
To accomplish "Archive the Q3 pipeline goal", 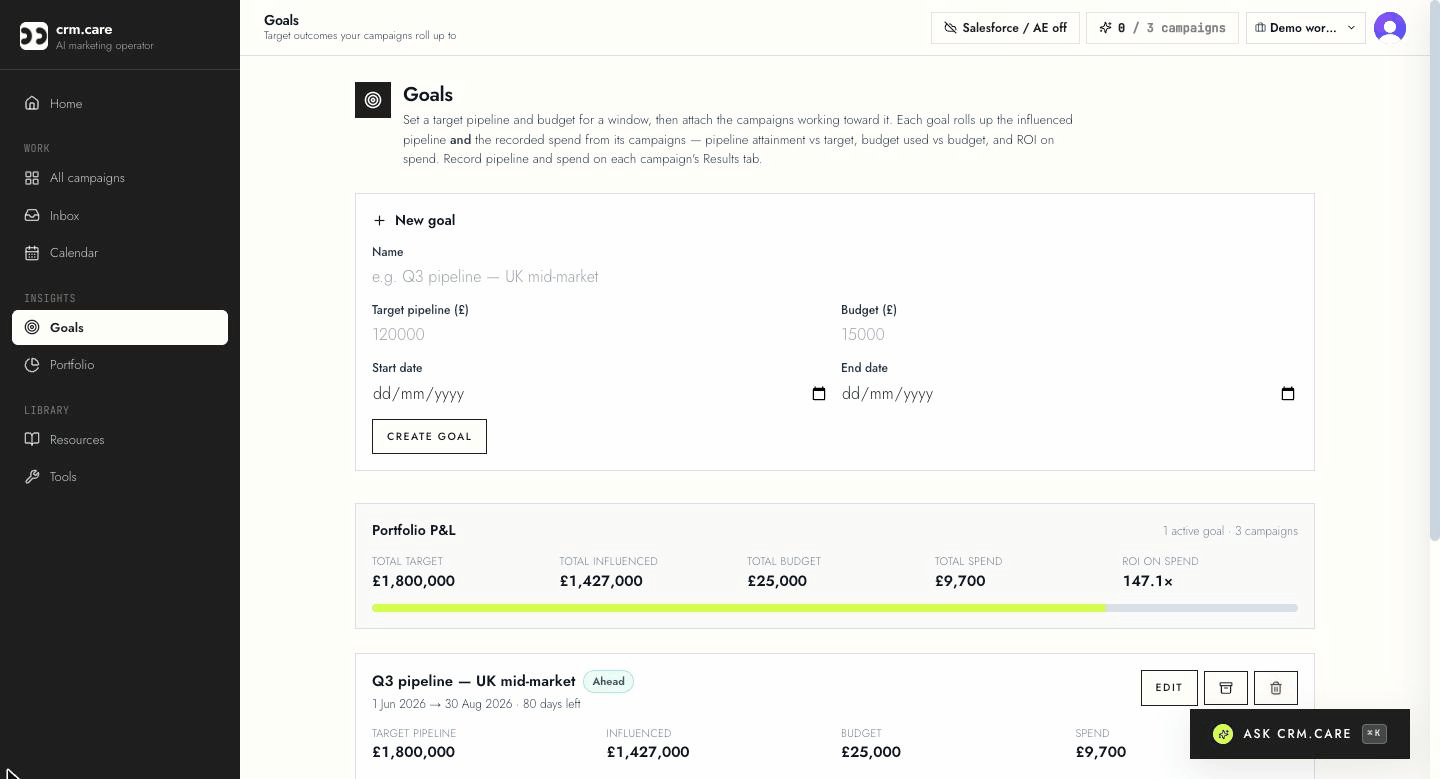I will [x=1226, y=688].
